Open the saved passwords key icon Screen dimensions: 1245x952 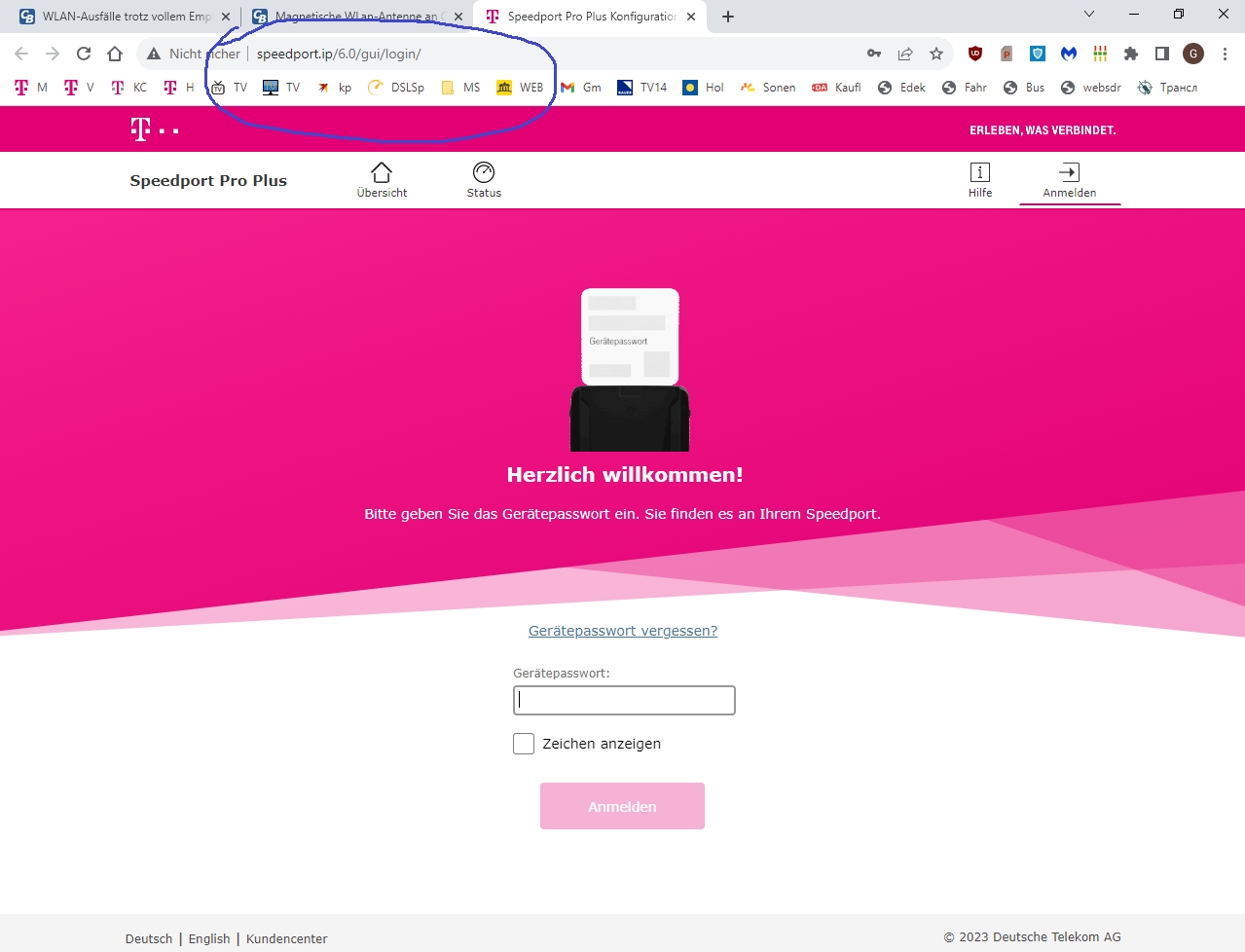pyautogui.click(x=874, y=54)
